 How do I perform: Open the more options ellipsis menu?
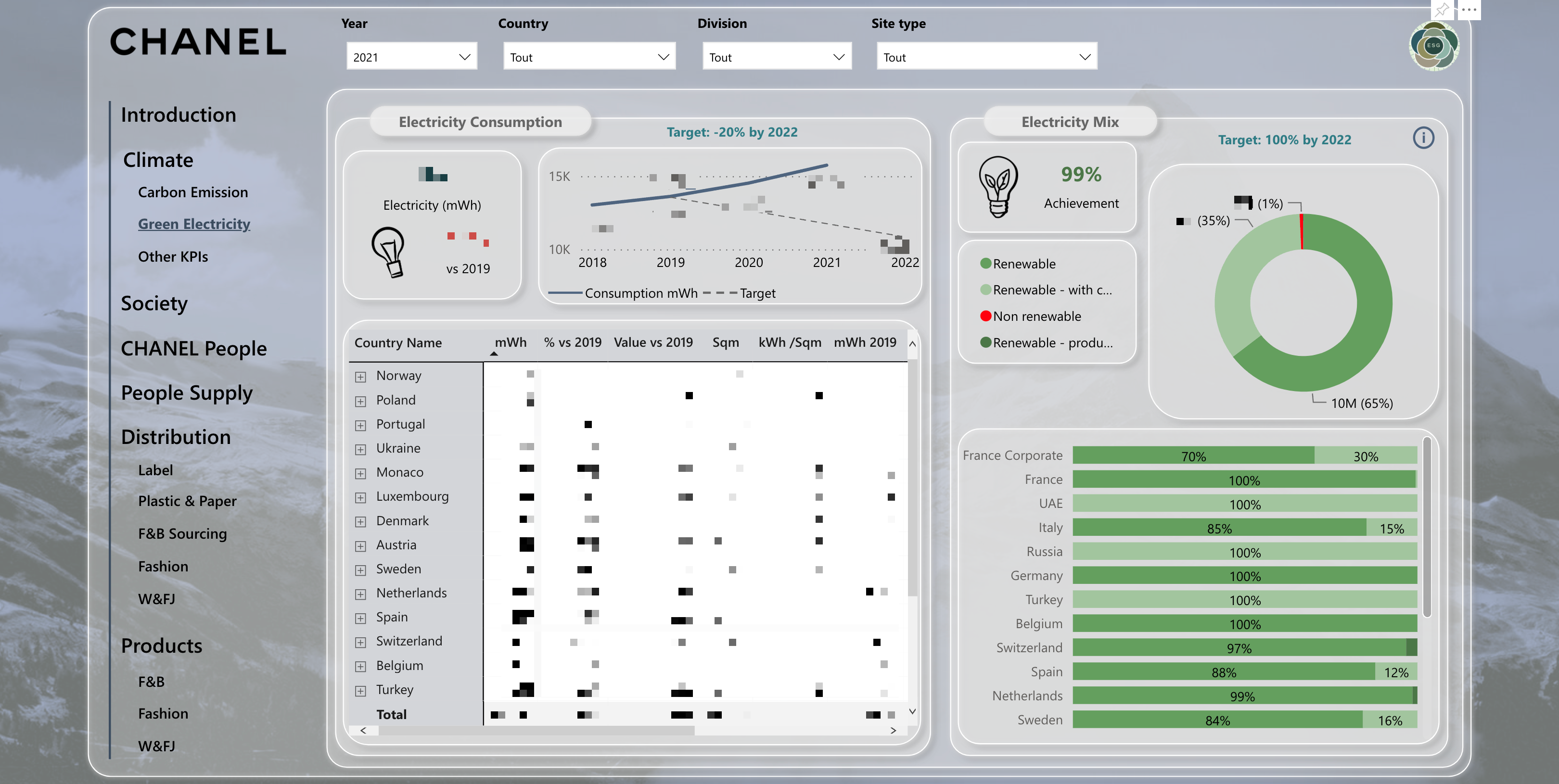click(1469, 10)
